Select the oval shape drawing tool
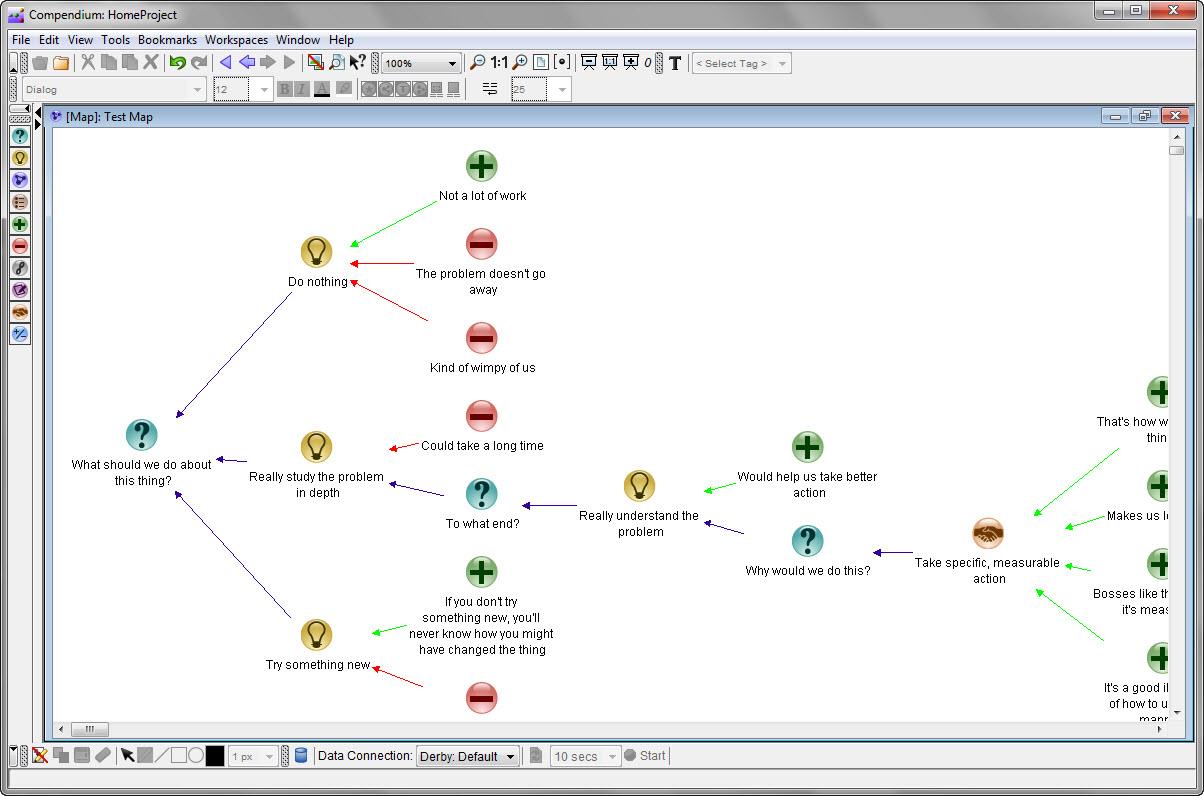This screenshot has height=796, width=1204. click(x=196, y=756)
